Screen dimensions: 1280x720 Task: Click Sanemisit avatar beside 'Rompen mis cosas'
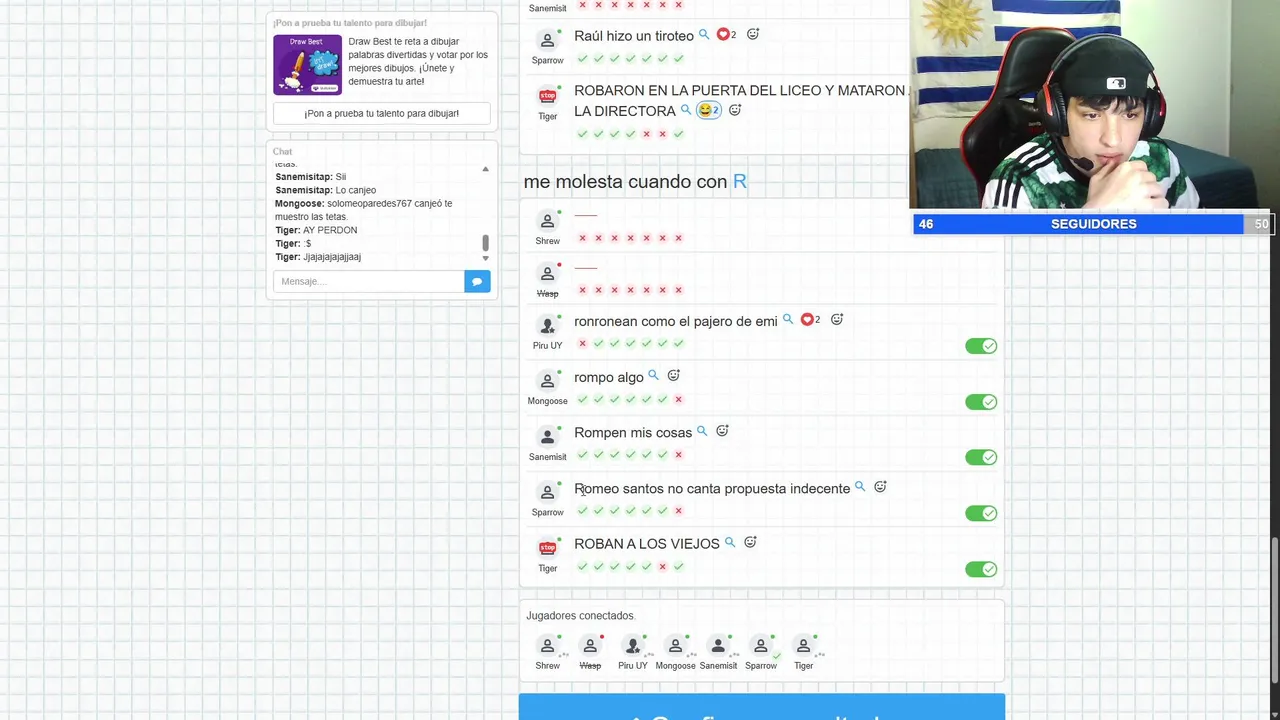click(x=547, y=437)
